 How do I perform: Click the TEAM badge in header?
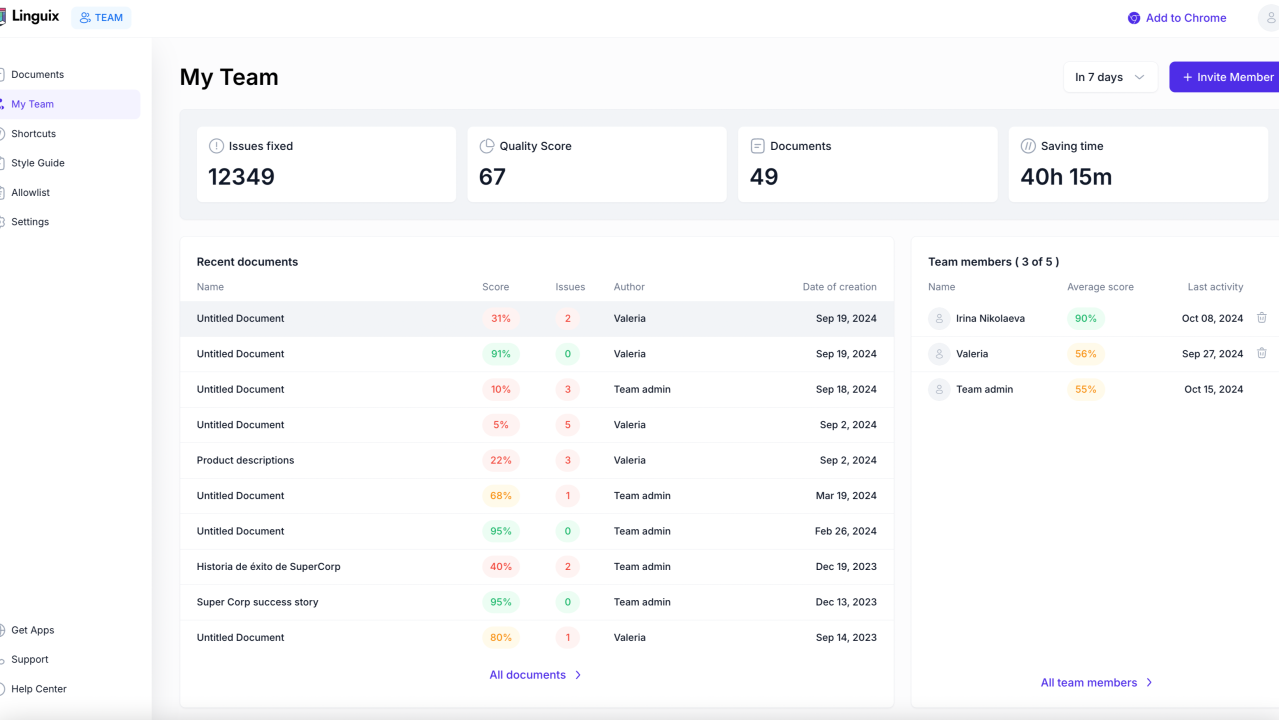click(101, 18)
